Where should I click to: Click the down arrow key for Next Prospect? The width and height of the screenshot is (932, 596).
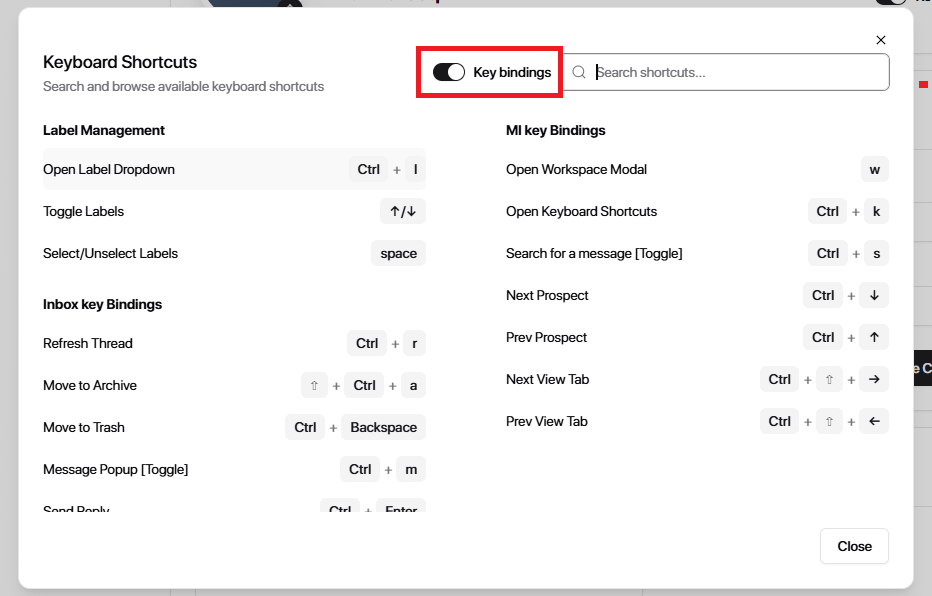(x=874, y=295)
